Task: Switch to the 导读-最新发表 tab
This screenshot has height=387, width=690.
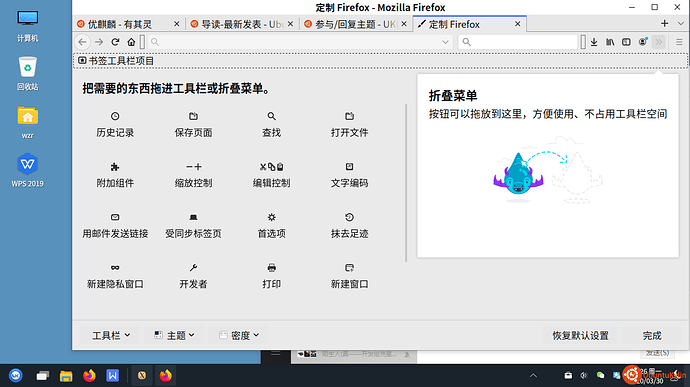Action: pos(242,24)
